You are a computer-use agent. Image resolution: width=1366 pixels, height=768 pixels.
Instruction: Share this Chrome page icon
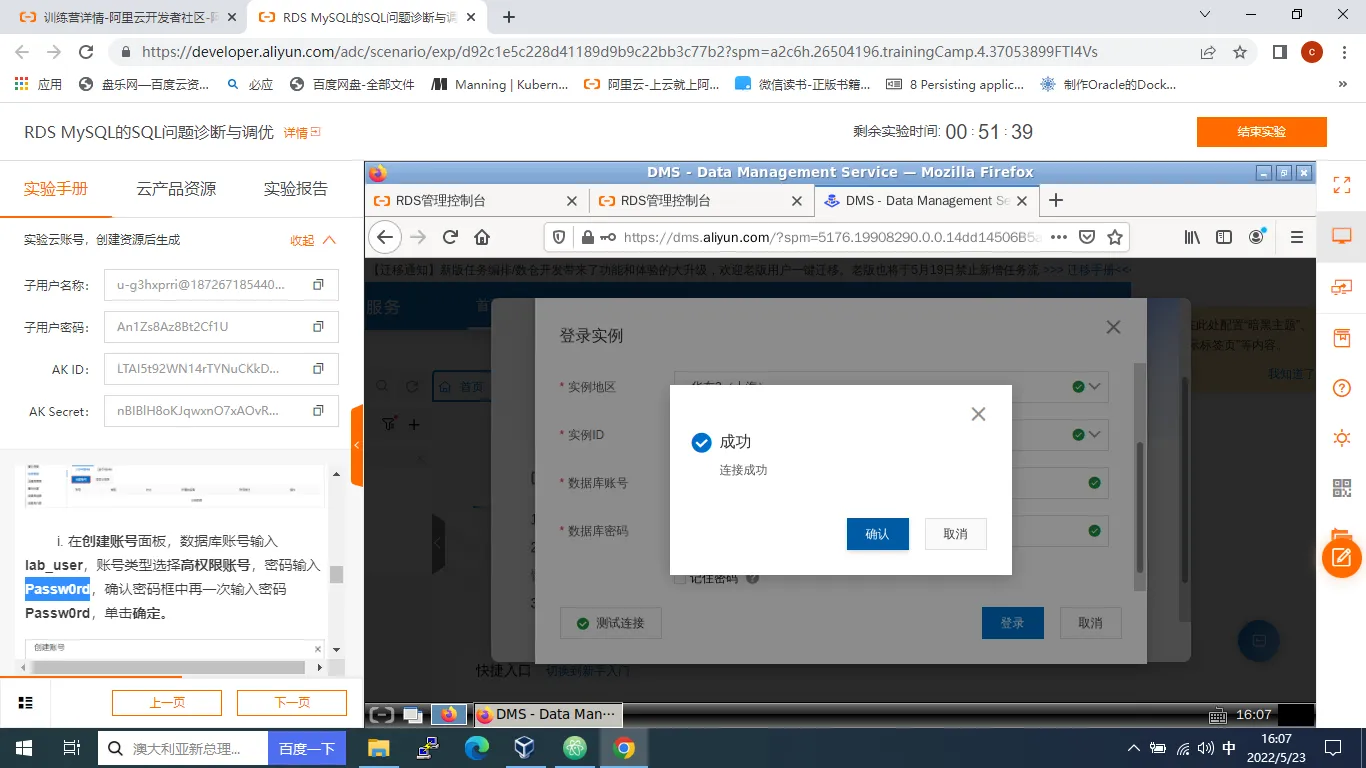pos(1208,52)
